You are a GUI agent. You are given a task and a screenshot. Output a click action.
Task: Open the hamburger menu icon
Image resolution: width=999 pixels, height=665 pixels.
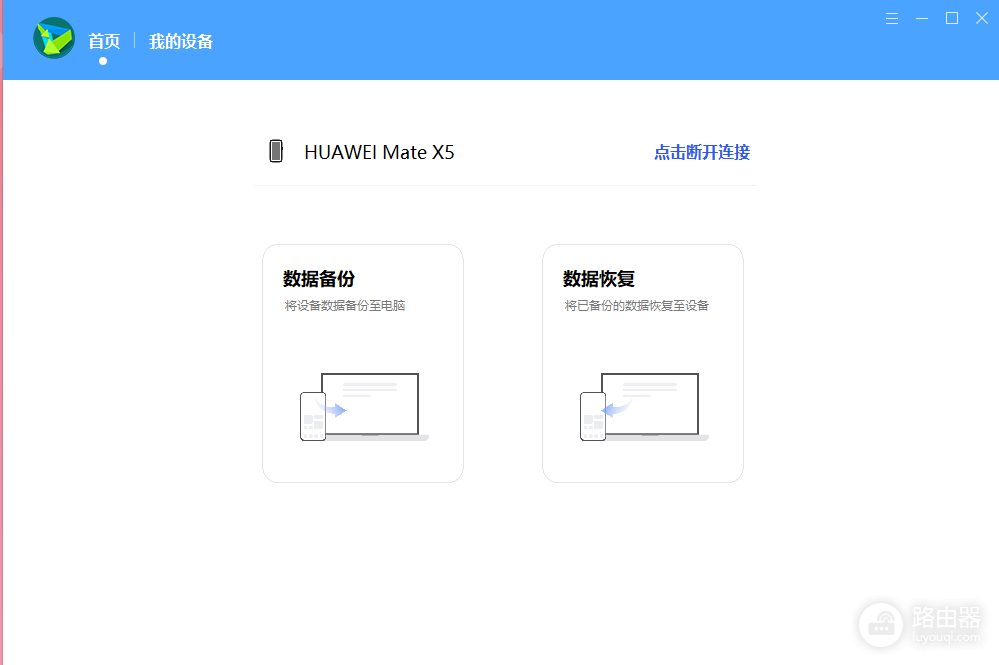click(x=892, y=18)
